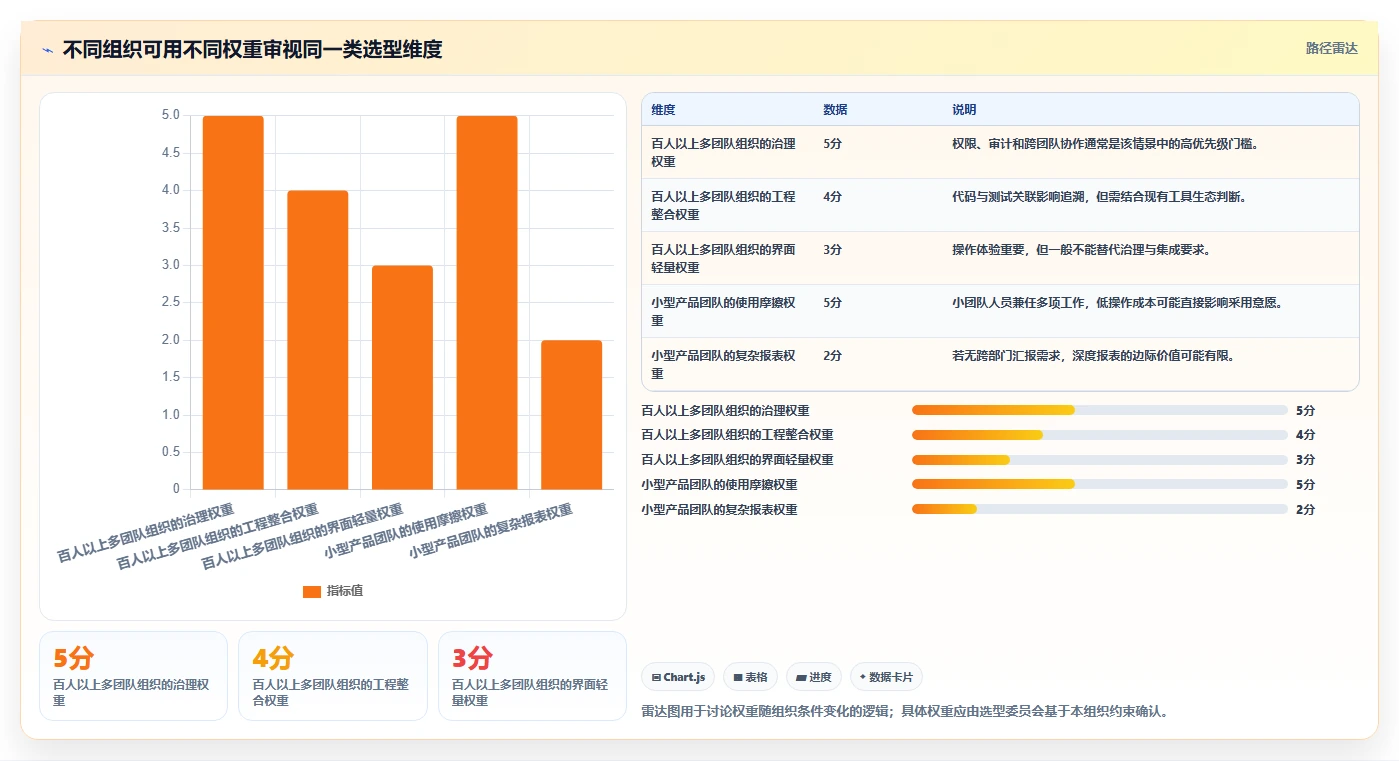Click the 路径雷达 label at top right
Image resolution: width=1399 pixels, height=761 pixels.
point(1331,48)
